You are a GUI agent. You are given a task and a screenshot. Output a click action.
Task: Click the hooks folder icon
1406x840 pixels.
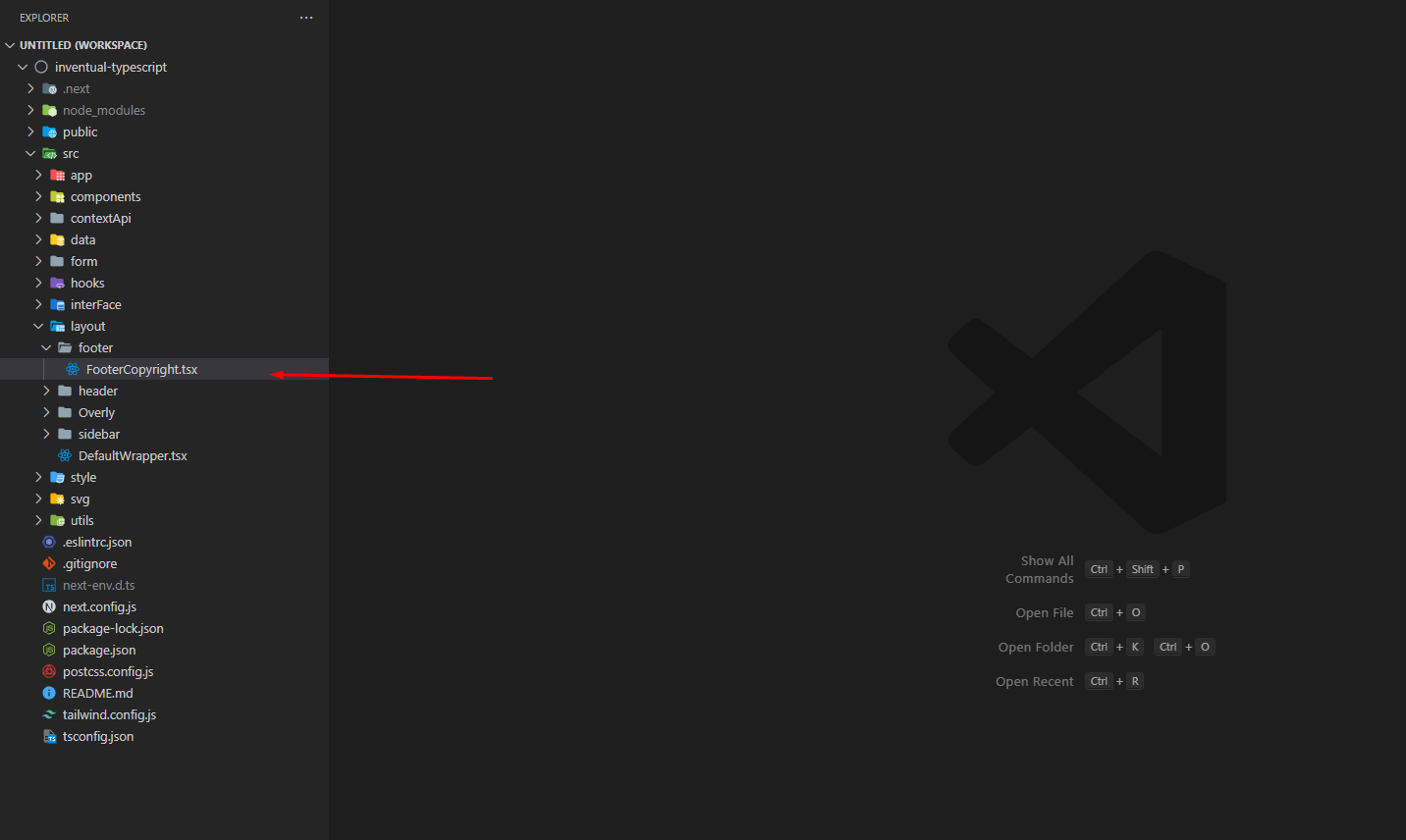click(x=57, y=283)
